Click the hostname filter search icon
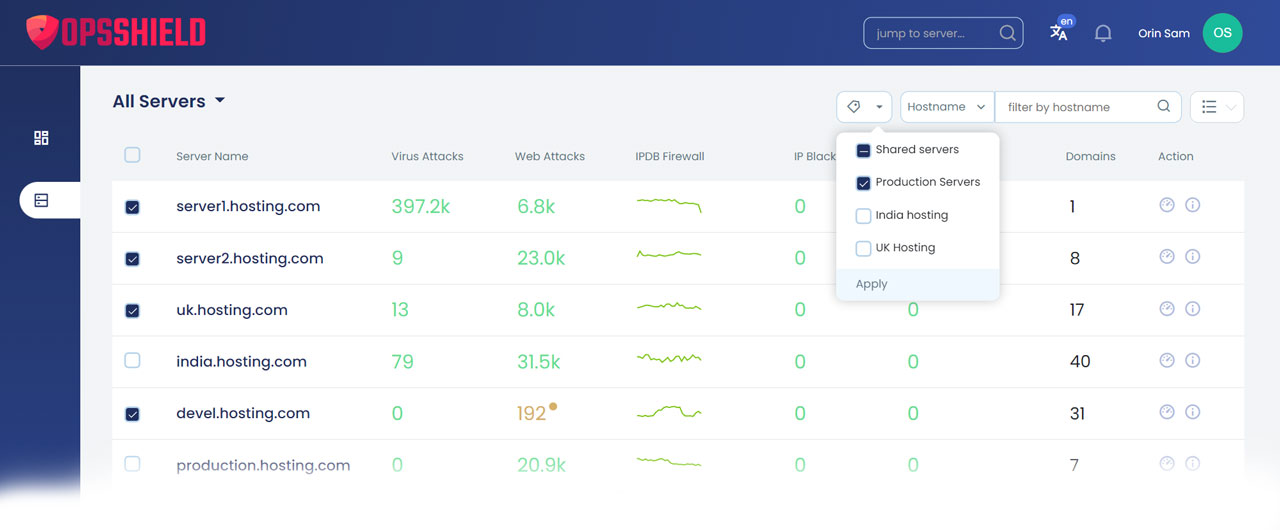This screenshot has height=530, width=1280. tap(1163, 107)
